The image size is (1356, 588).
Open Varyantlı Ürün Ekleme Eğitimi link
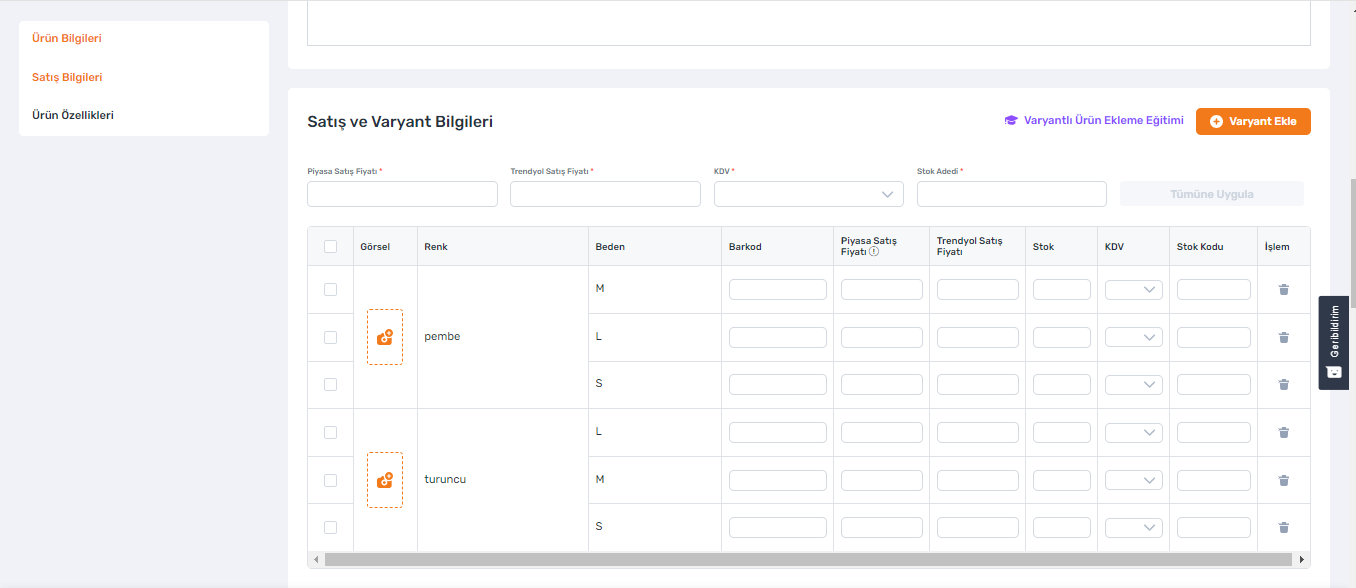(x=1104, y=121)
